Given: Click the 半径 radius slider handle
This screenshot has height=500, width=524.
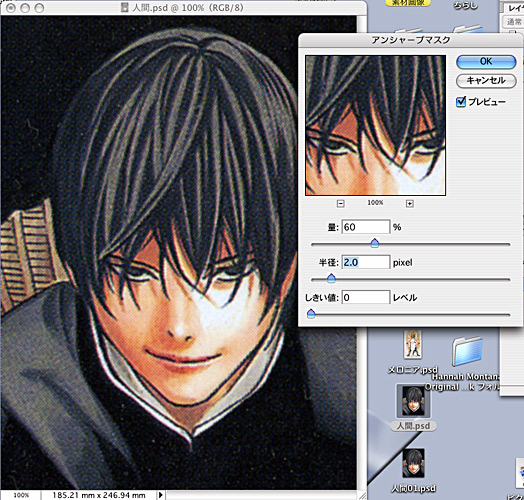Looking at the screenshot, I should coord(331,278).
